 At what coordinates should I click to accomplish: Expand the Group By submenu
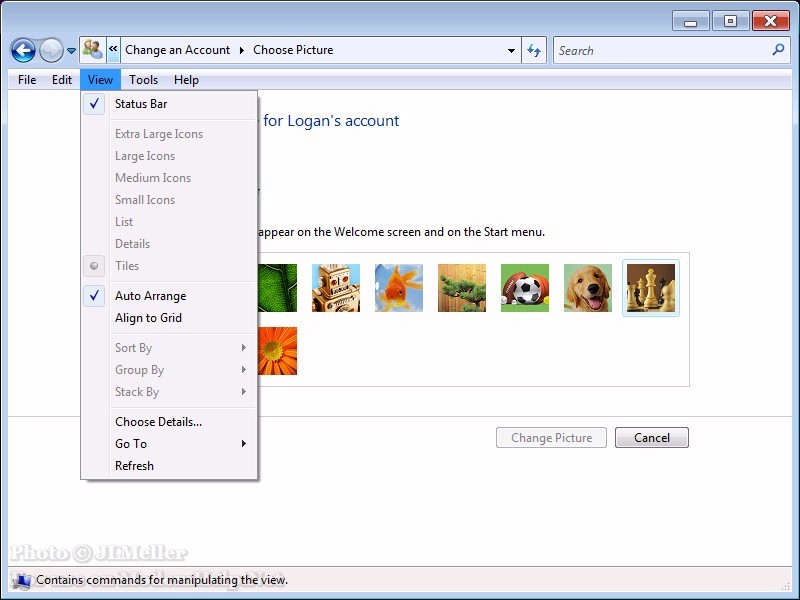(169, 370)
